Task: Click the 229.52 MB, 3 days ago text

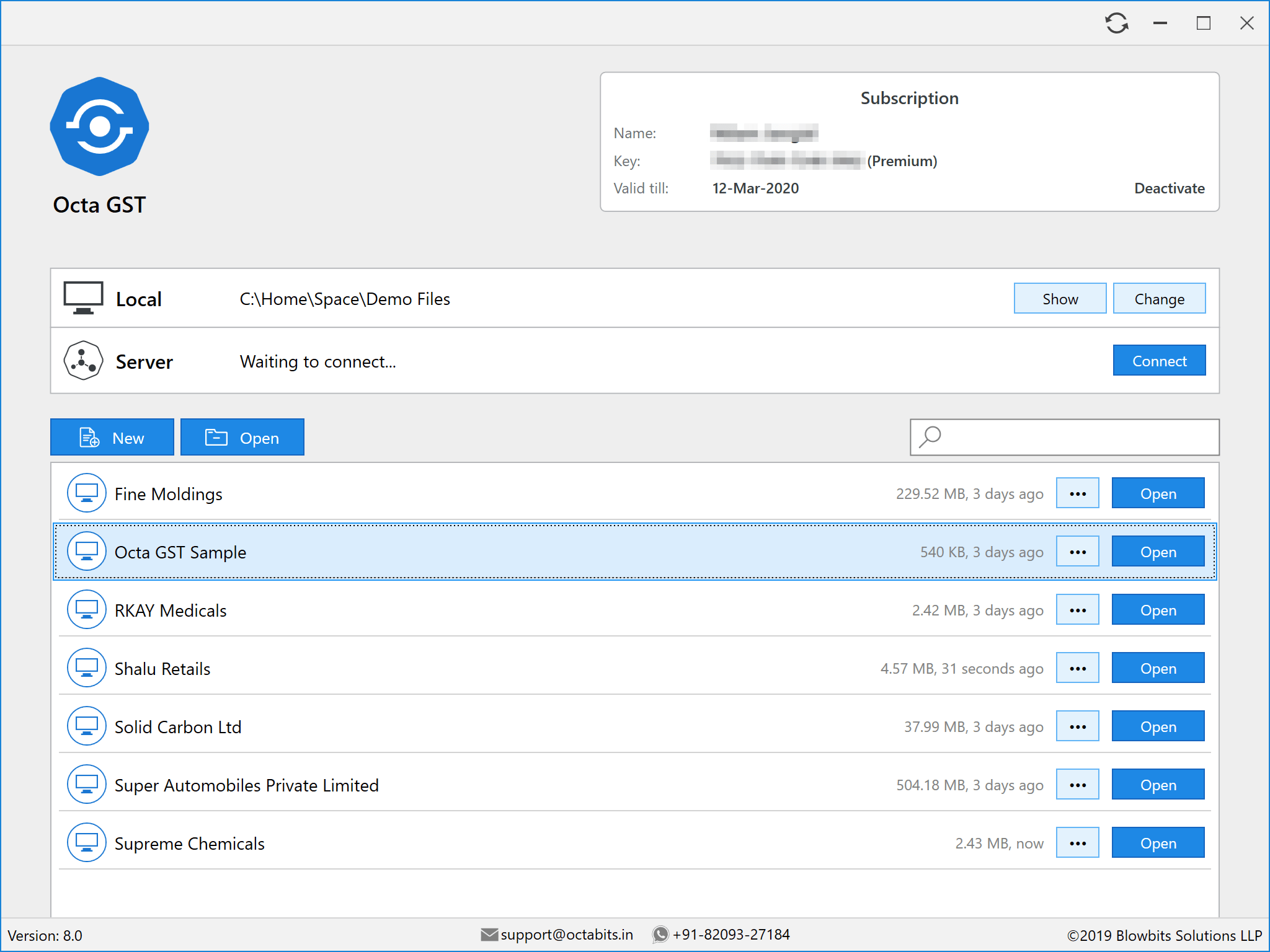Action: point(969,494)
